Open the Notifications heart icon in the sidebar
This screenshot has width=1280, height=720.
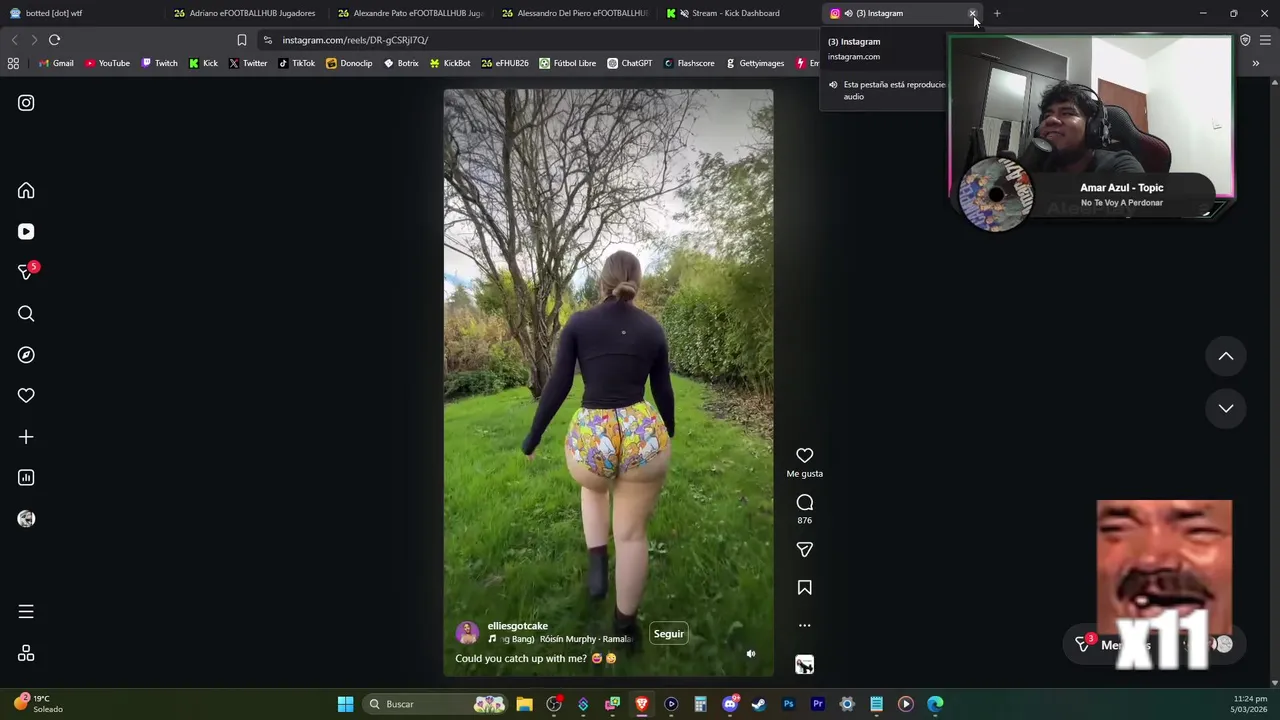(26, 396)
